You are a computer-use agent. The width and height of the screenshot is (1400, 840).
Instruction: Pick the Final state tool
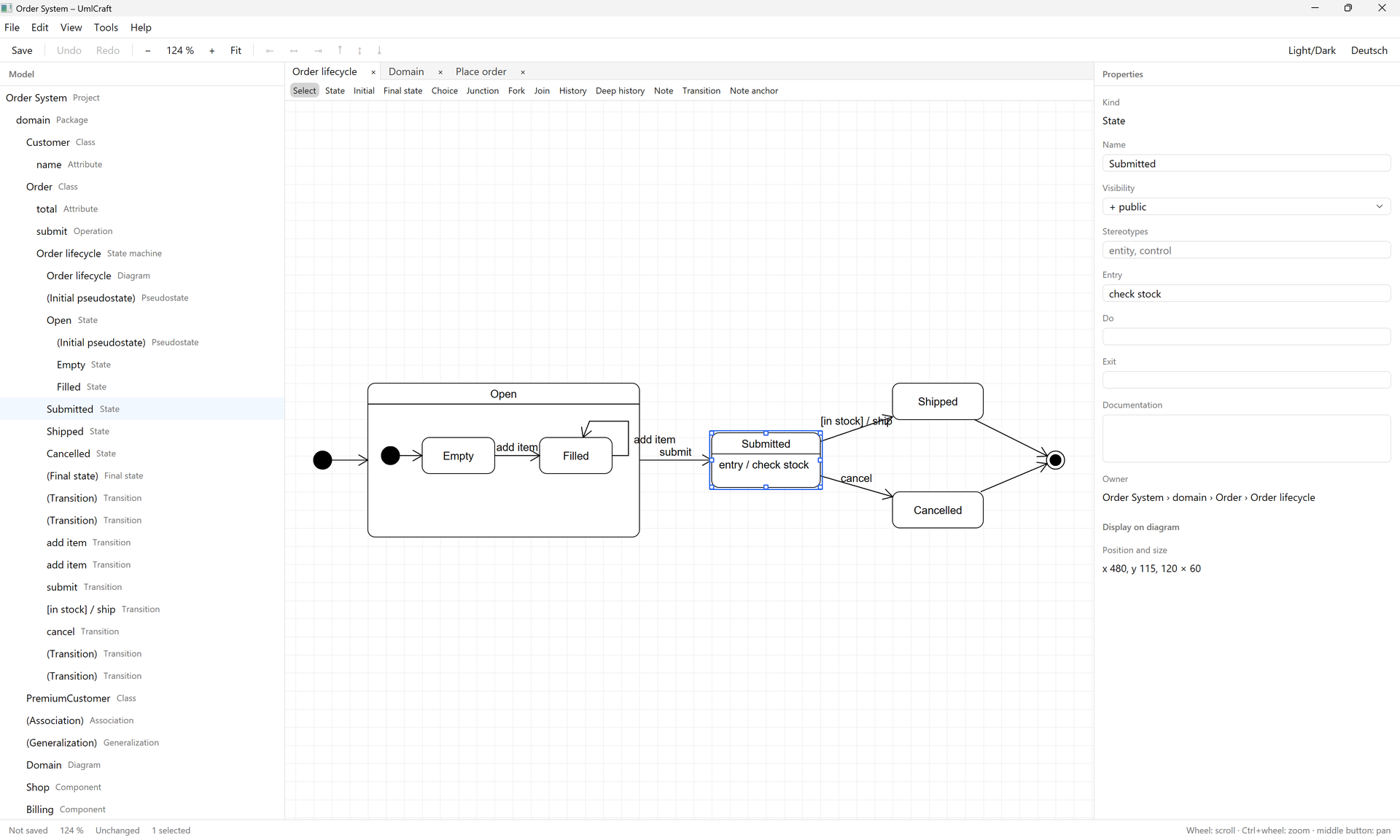pos(403,90)
